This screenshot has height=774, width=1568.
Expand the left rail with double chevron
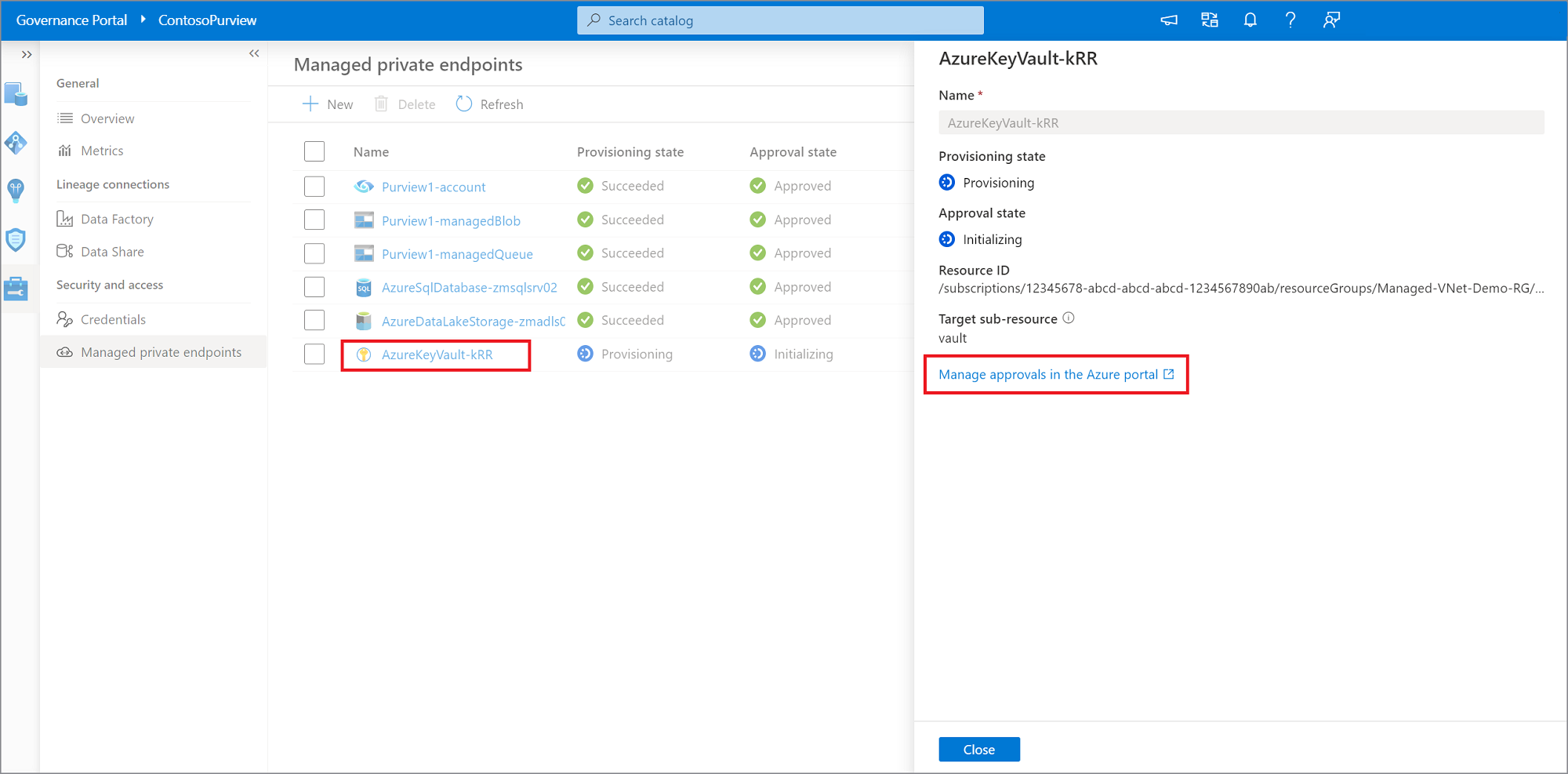click(x=27, y=54)
